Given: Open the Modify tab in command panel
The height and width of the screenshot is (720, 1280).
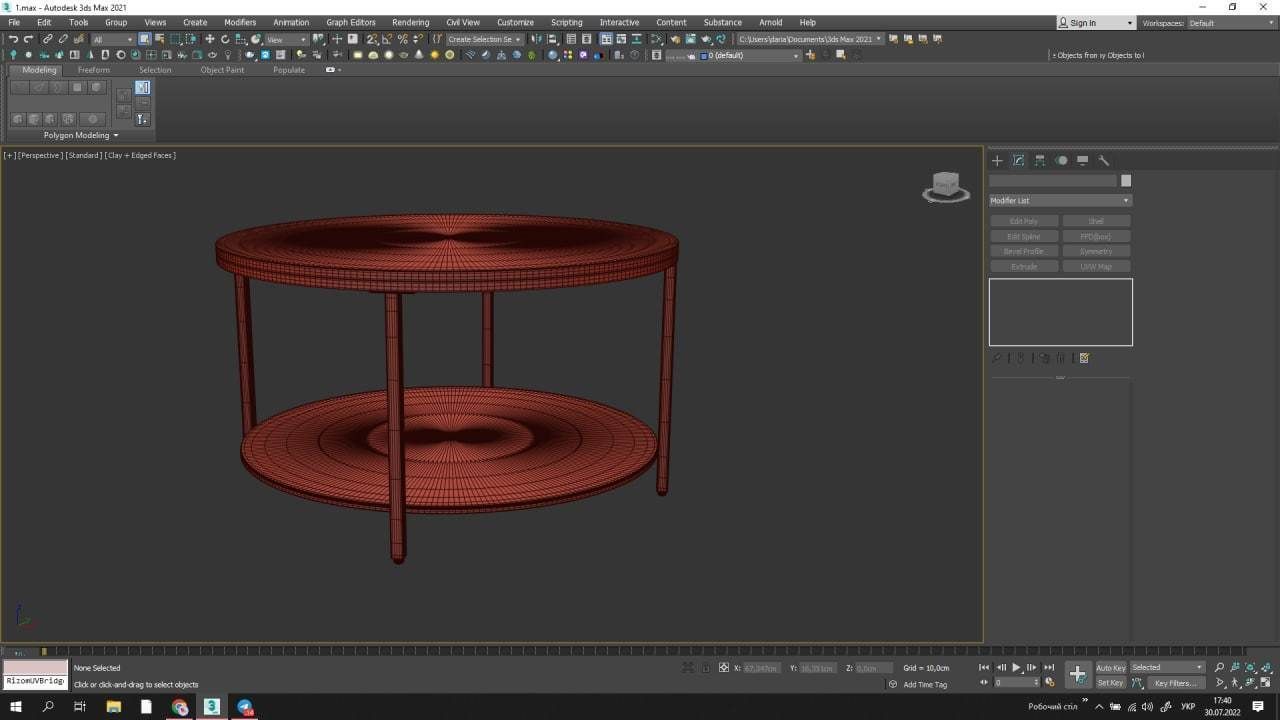Looking at the screenshot, I should tap(1018, 160).
